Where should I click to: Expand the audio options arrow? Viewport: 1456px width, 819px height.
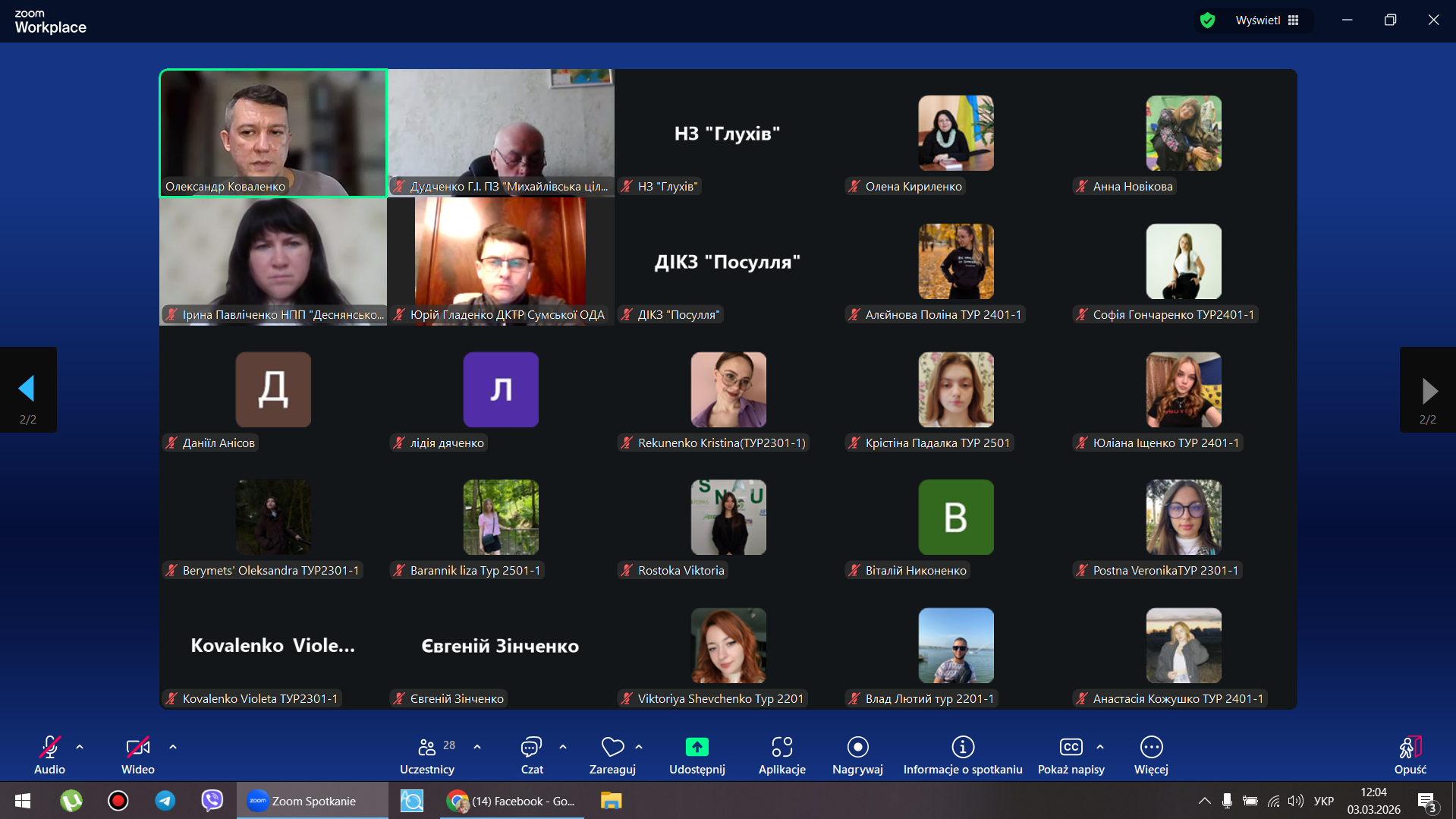pos(80,747)
